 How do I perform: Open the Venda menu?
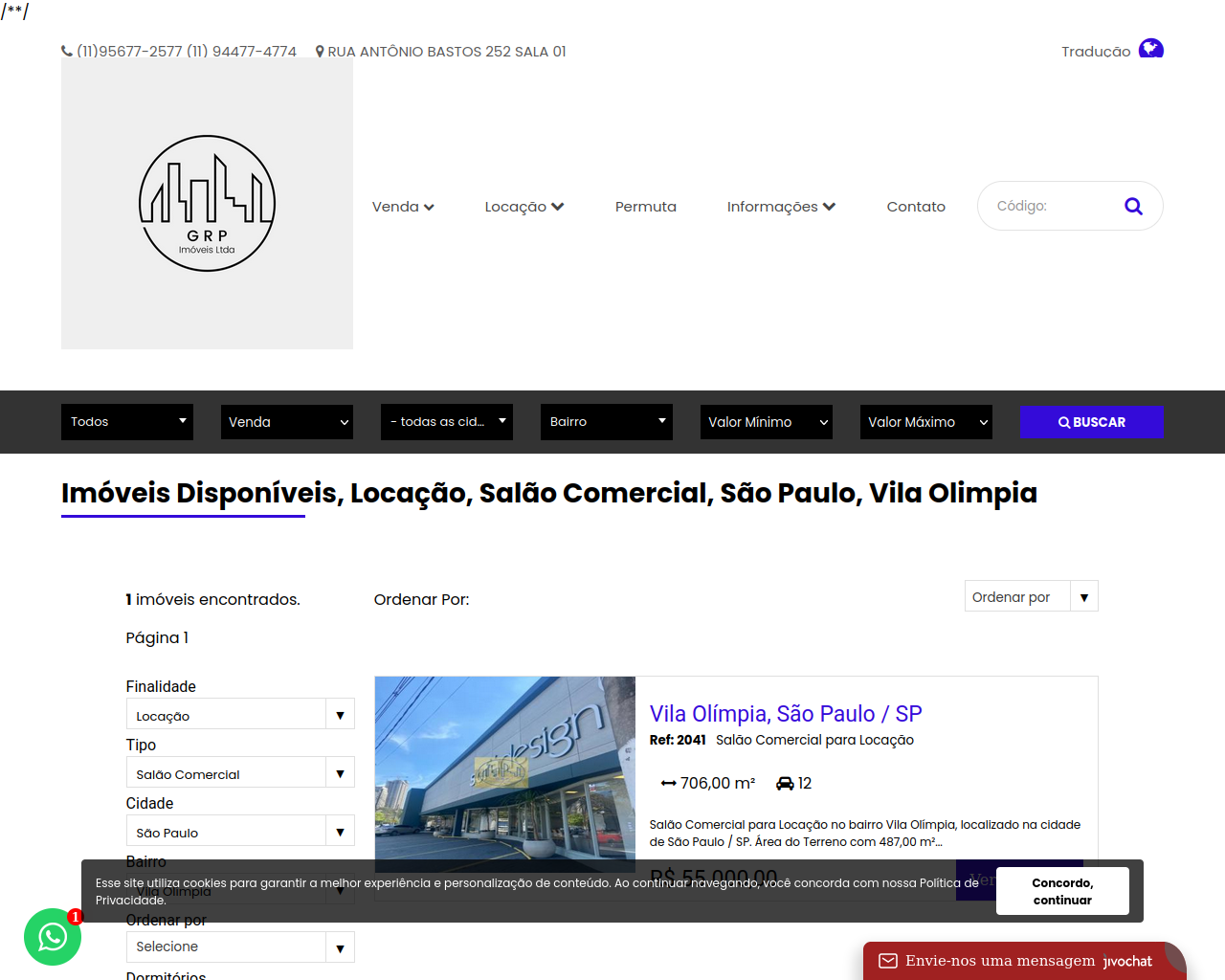pyautogui.click(x=403, y=207)
